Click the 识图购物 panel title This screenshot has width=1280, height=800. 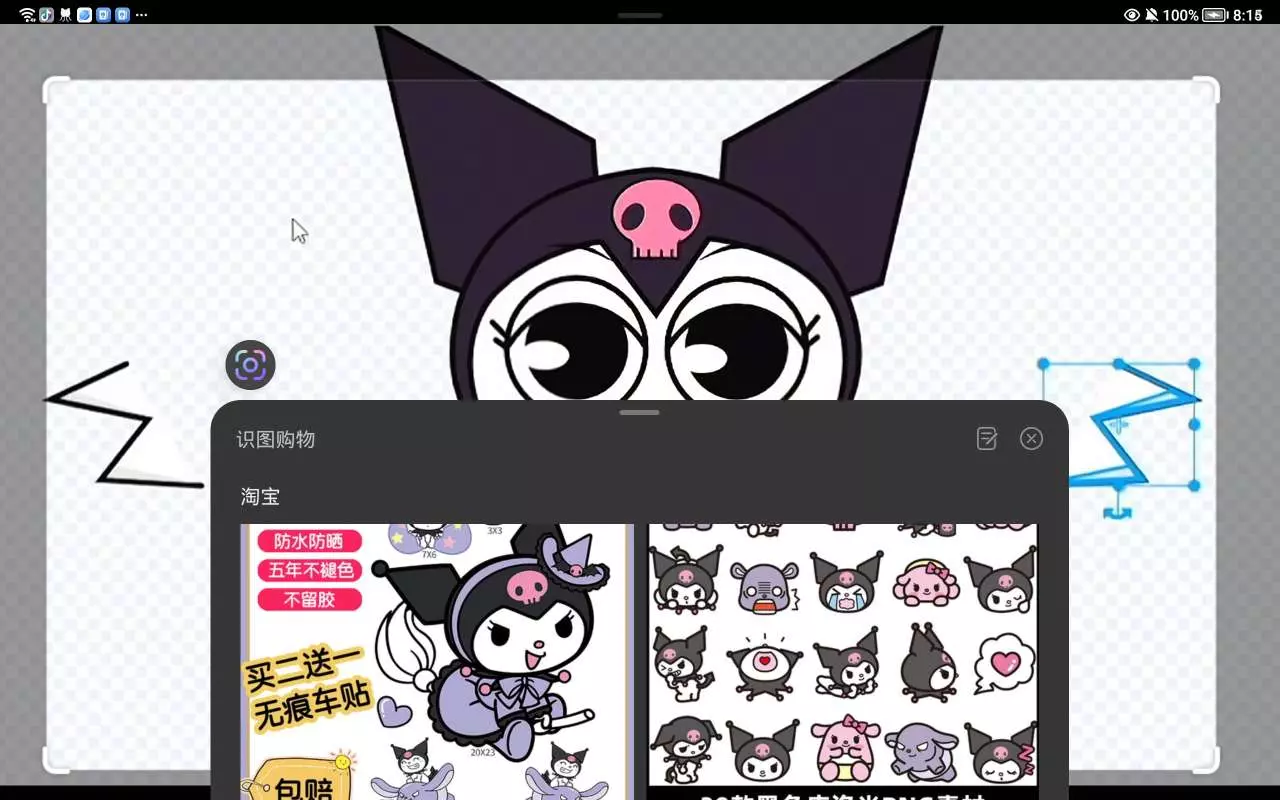coord(276,439)
